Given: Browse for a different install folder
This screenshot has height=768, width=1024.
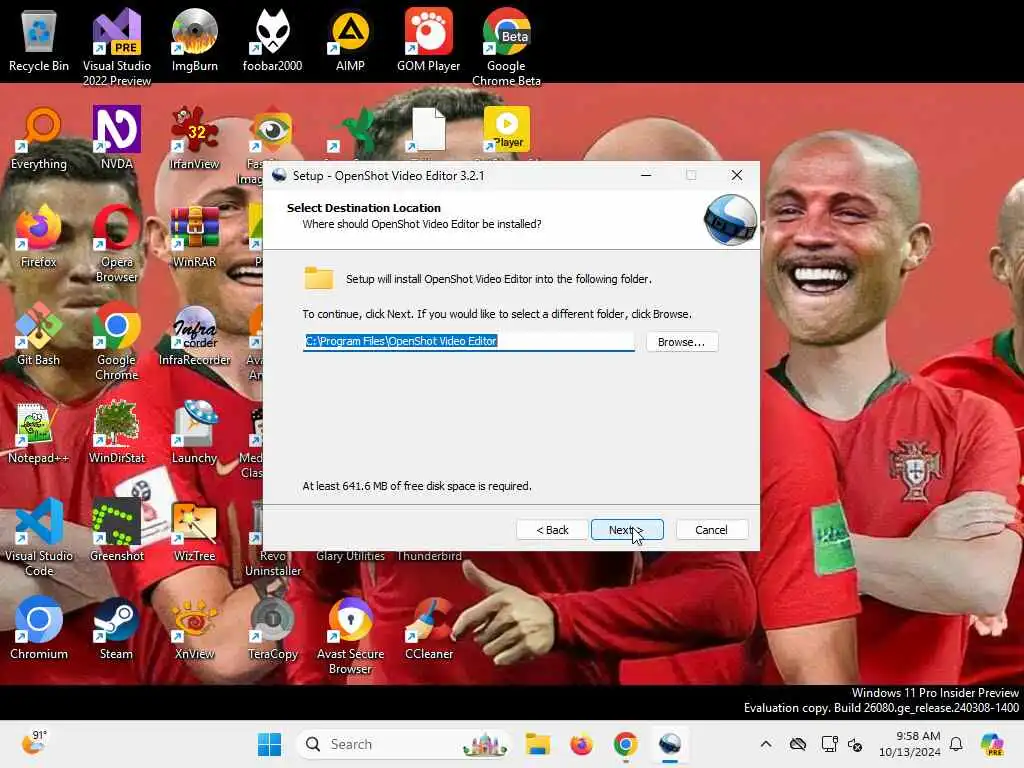Looking at the screenshot, I should coord(681,342).
